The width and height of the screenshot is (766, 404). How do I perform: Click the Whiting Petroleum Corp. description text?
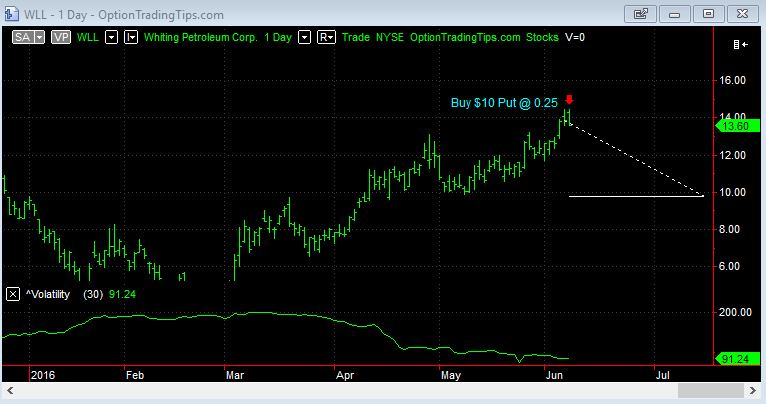[201, 37]
